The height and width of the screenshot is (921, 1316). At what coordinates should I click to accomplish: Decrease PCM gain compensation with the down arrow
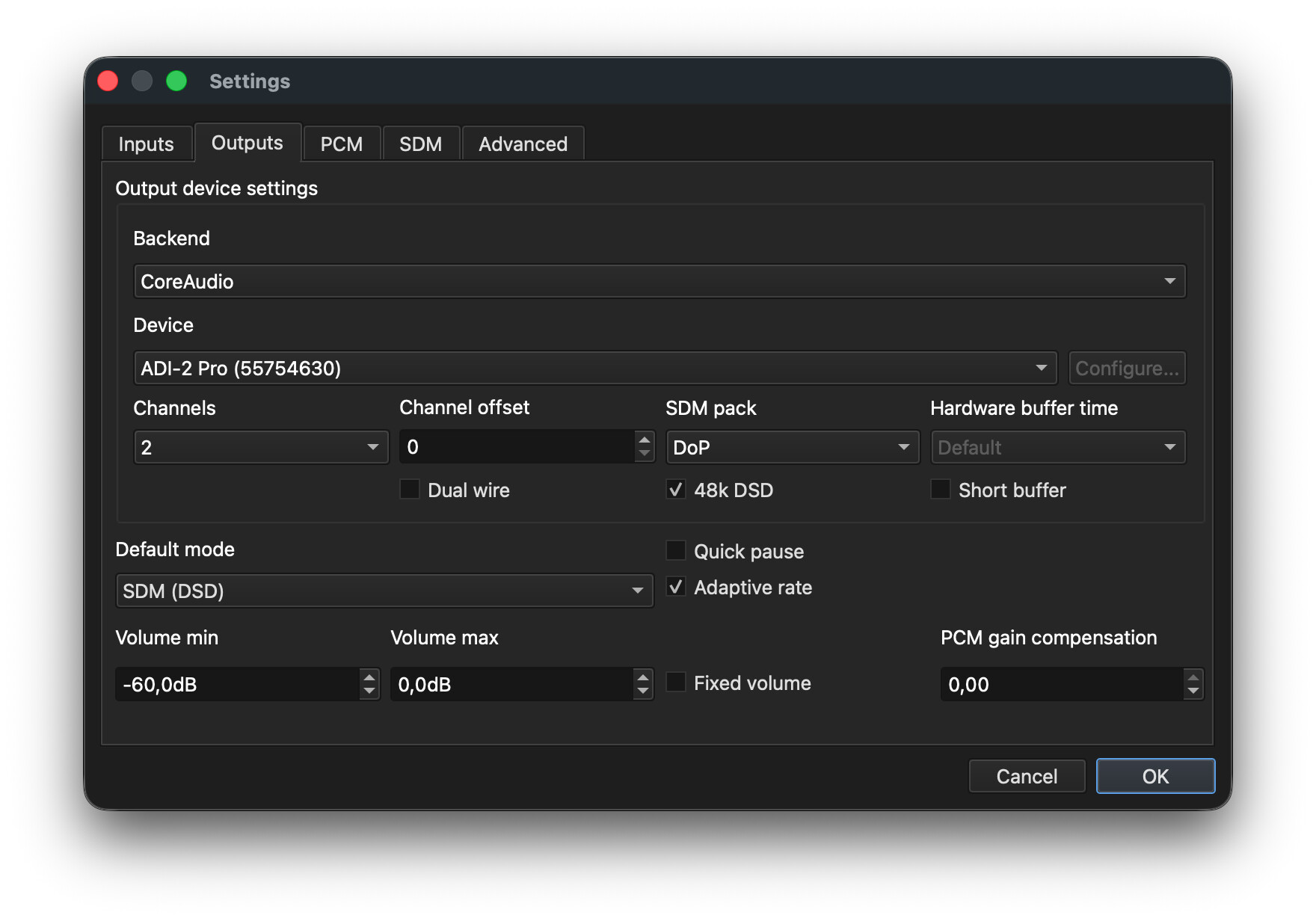[1193, 691]
